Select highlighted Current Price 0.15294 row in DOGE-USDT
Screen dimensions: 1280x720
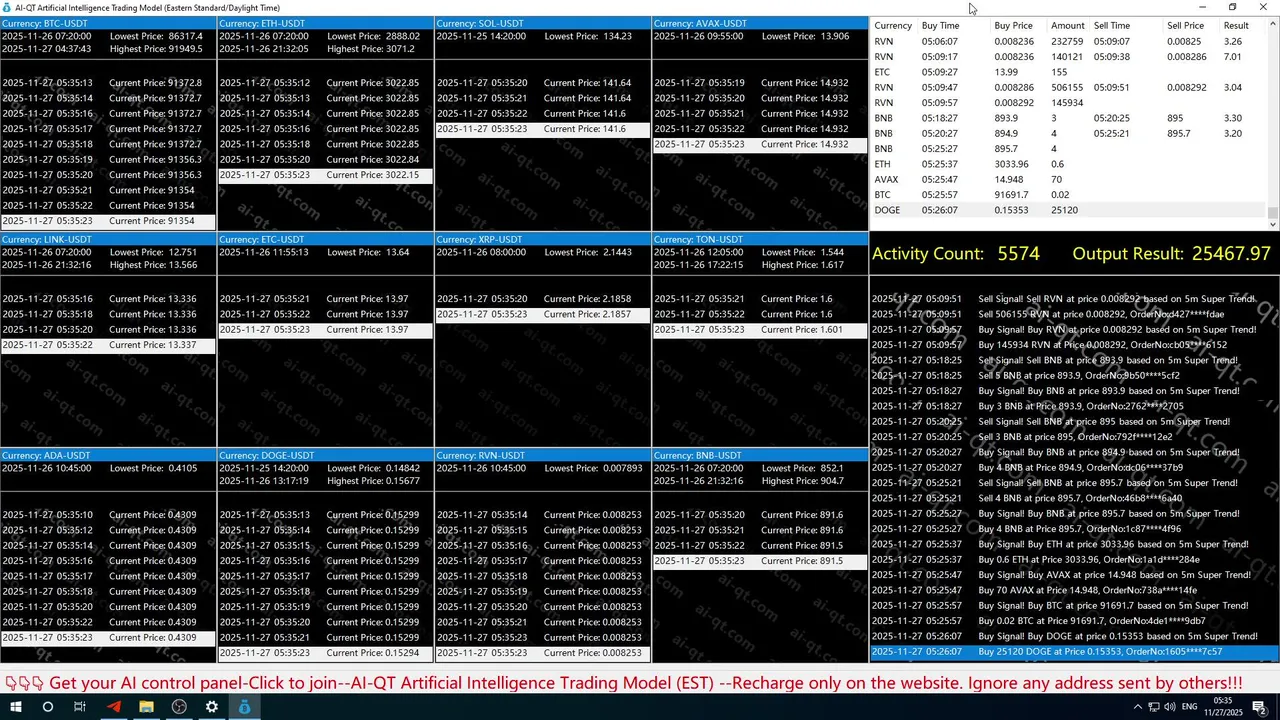click(325, 653)
